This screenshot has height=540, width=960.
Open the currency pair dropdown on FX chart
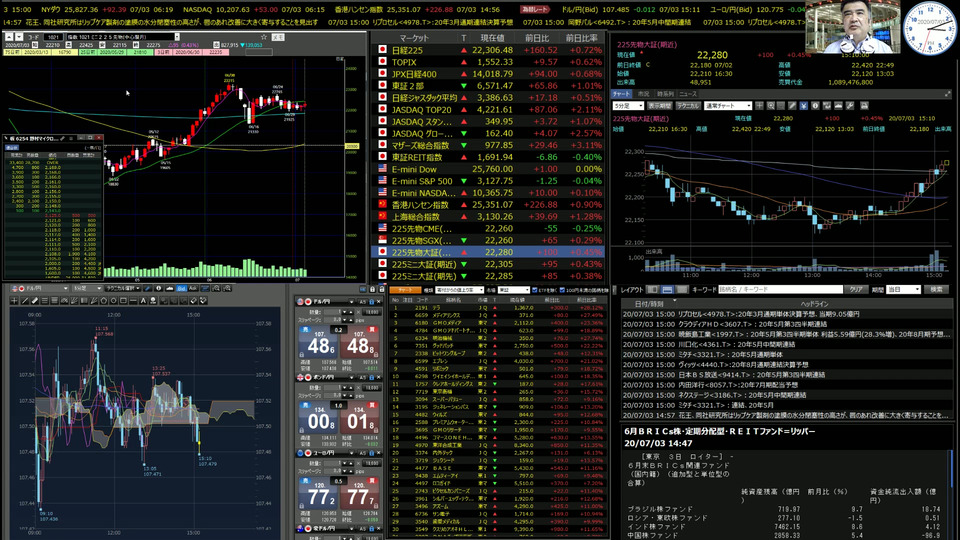point(39,288)
